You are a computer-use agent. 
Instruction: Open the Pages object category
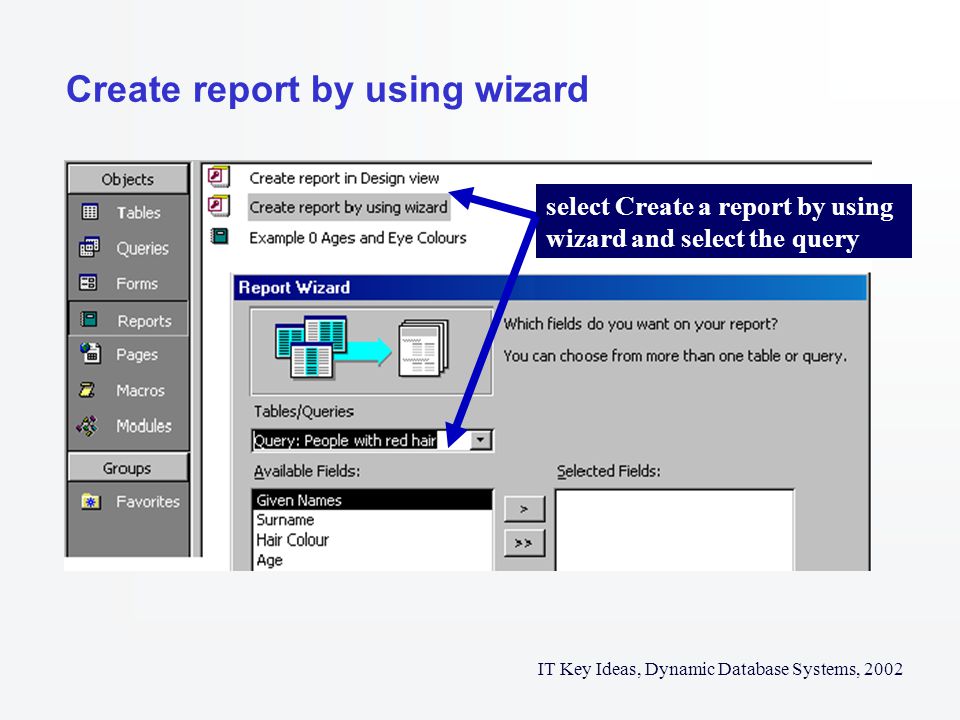[137, 354]
